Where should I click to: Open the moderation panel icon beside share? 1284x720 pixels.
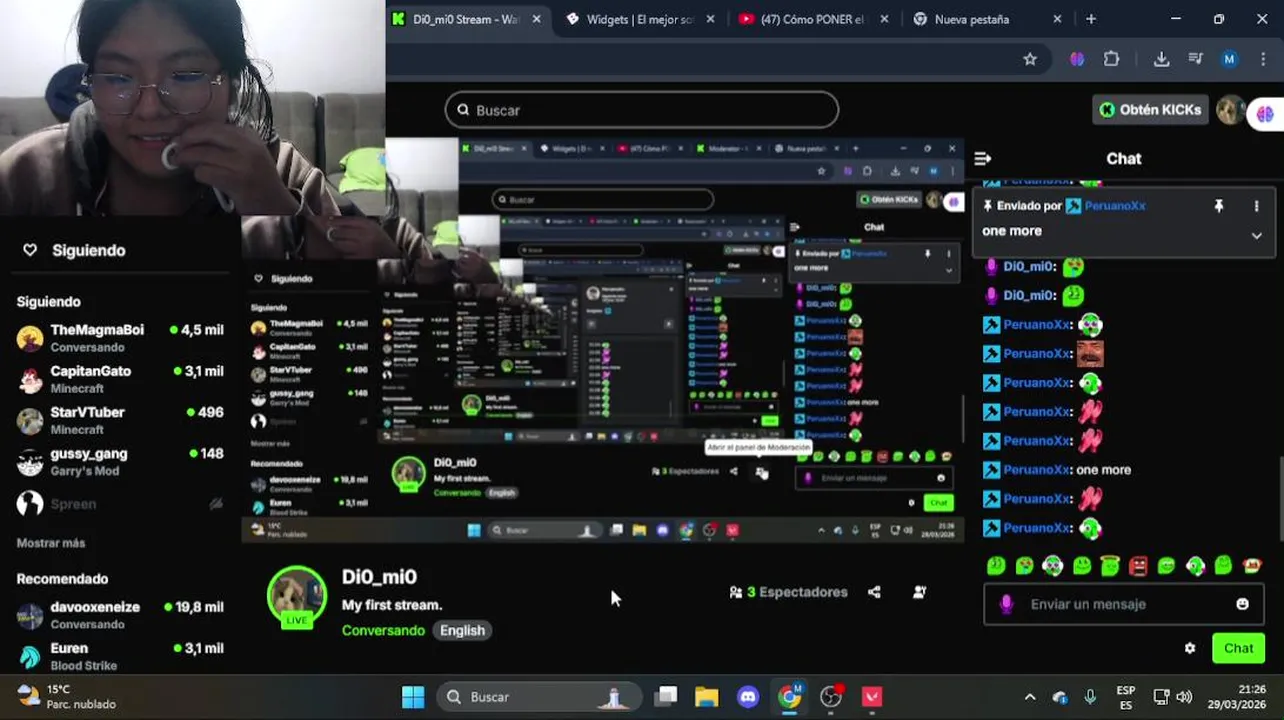(x=919, y=592)
